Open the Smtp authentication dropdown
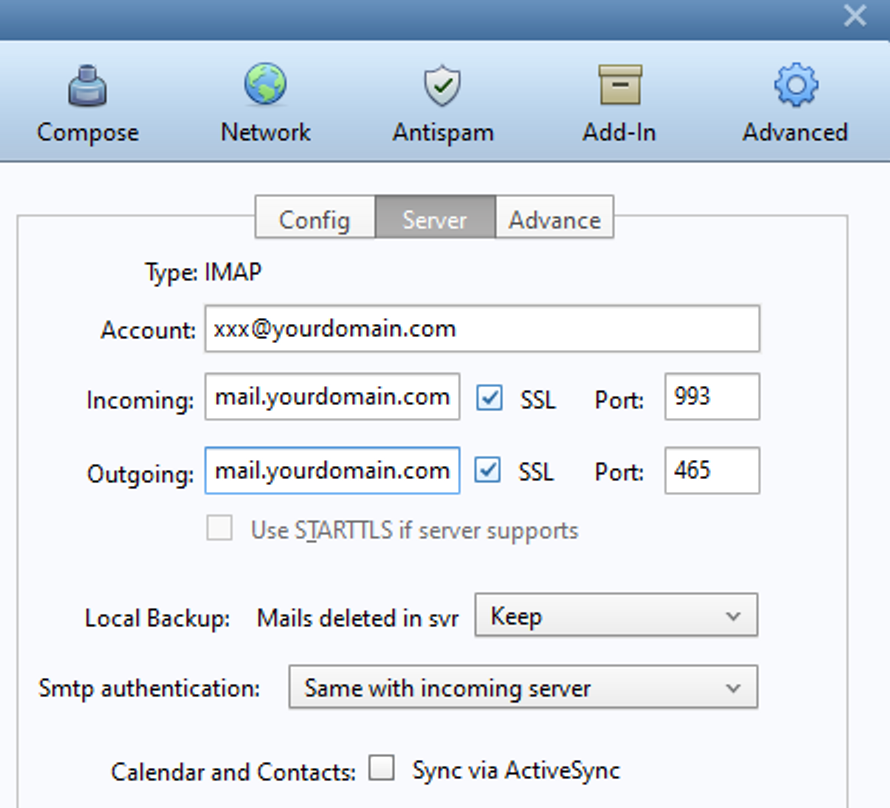 pyautogui.click(x=522, y=688)
